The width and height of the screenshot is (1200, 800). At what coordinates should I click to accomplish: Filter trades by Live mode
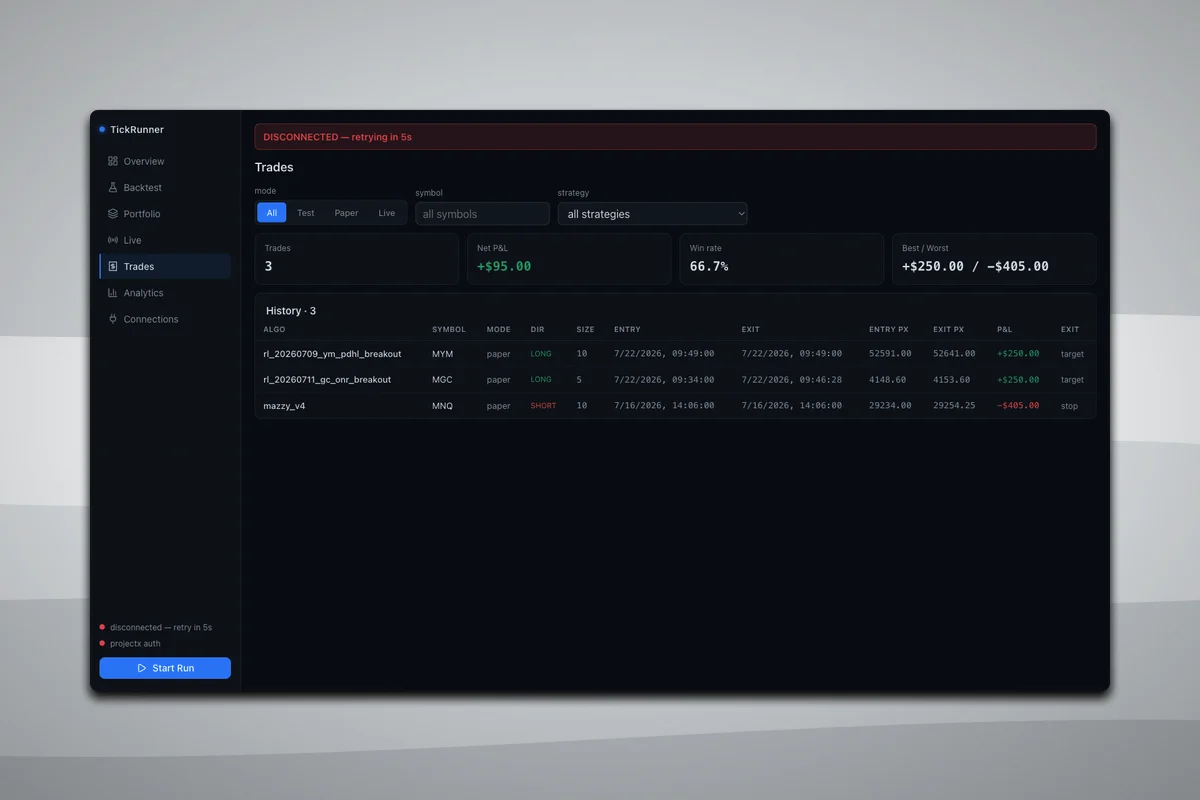click(x=387, y=213)
